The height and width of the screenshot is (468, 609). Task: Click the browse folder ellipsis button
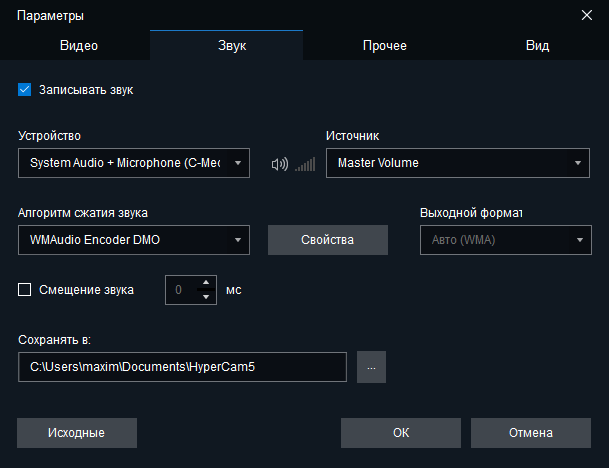[371, 367]
